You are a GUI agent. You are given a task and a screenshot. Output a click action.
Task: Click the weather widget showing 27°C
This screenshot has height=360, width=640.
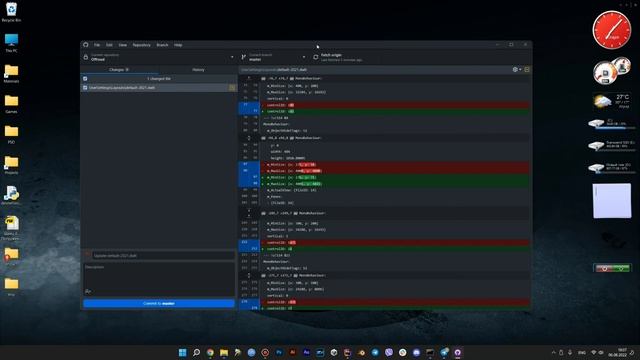click(611, 101)
